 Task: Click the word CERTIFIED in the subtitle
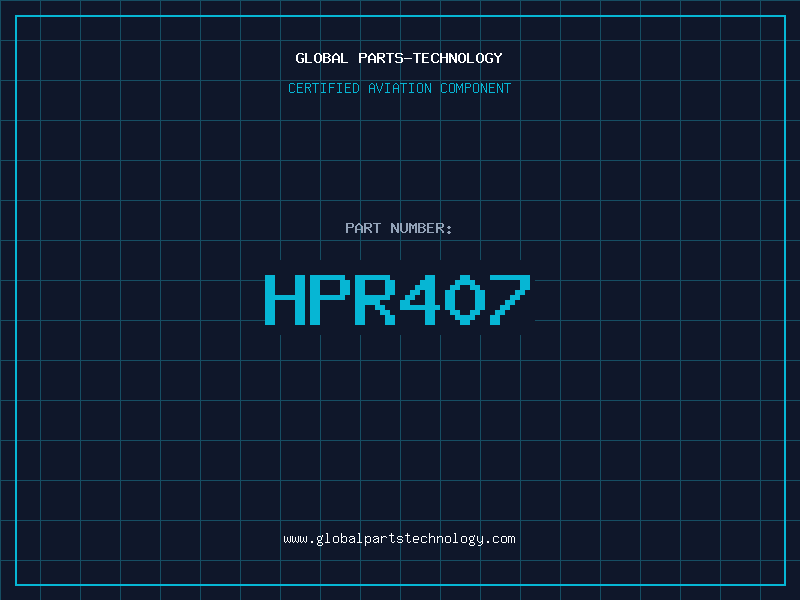coord(324,88)
